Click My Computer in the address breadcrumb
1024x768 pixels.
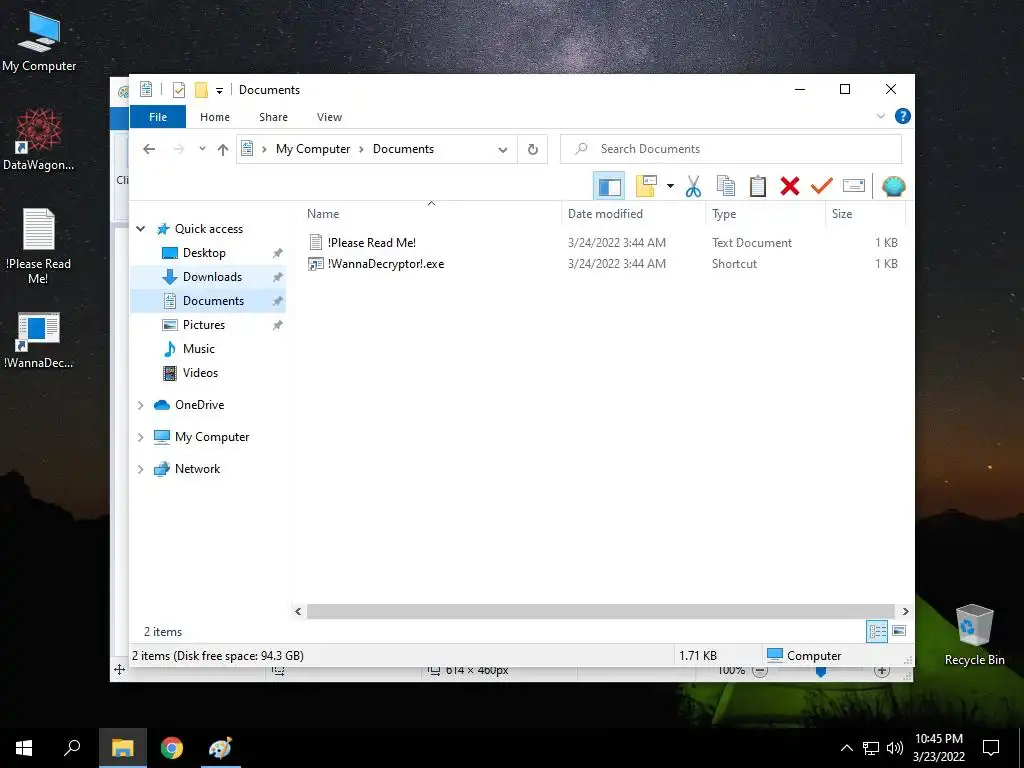tap(313, 149)
